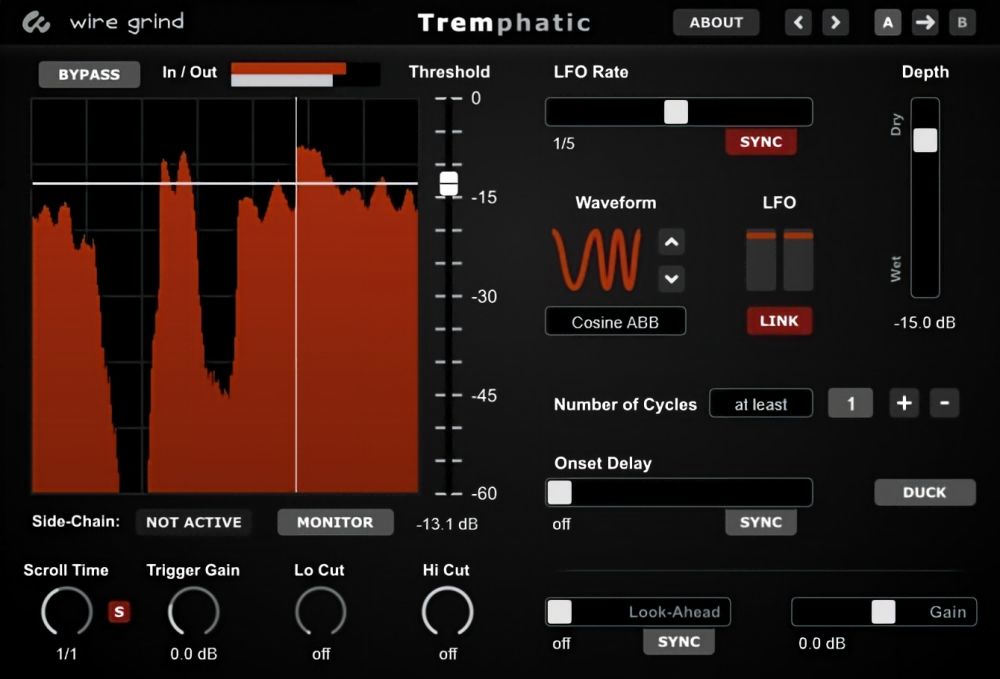Decrease number of cycles with minus
Viewport: 1000px width, 679px height.
click(x=944, y=403)
